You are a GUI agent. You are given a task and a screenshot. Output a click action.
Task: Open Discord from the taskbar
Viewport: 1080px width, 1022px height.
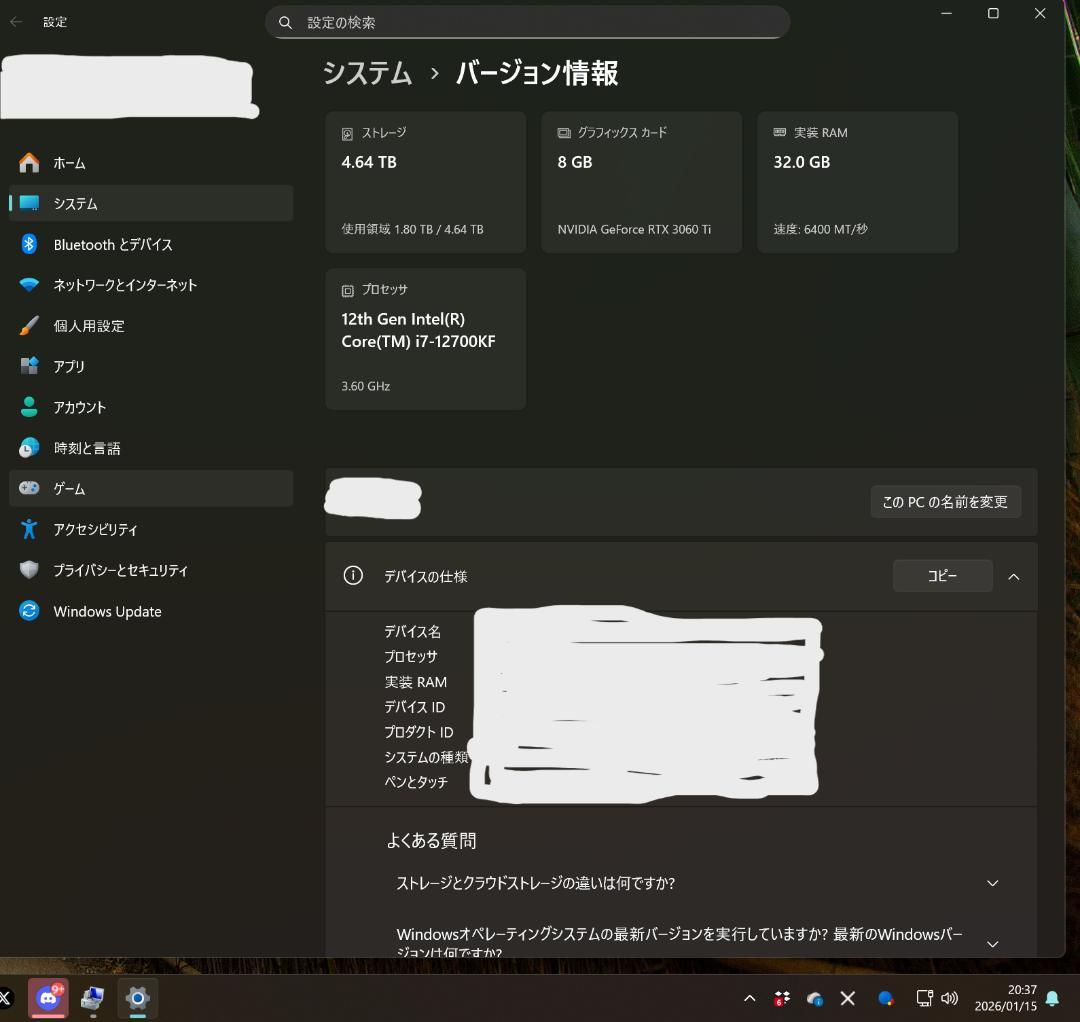click(48, 997)
